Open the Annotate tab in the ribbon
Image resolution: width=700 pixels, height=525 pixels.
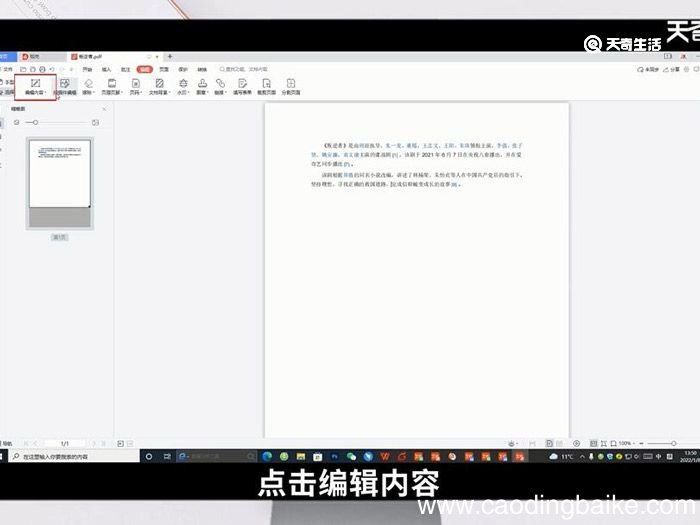click(125, 69)
